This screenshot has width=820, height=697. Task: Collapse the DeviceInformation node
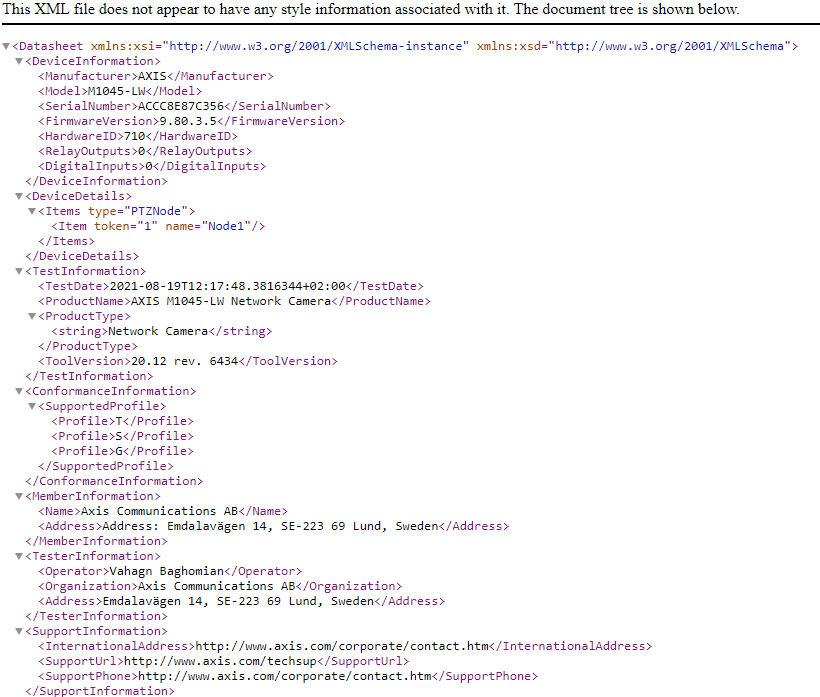[x=19, y=62]
